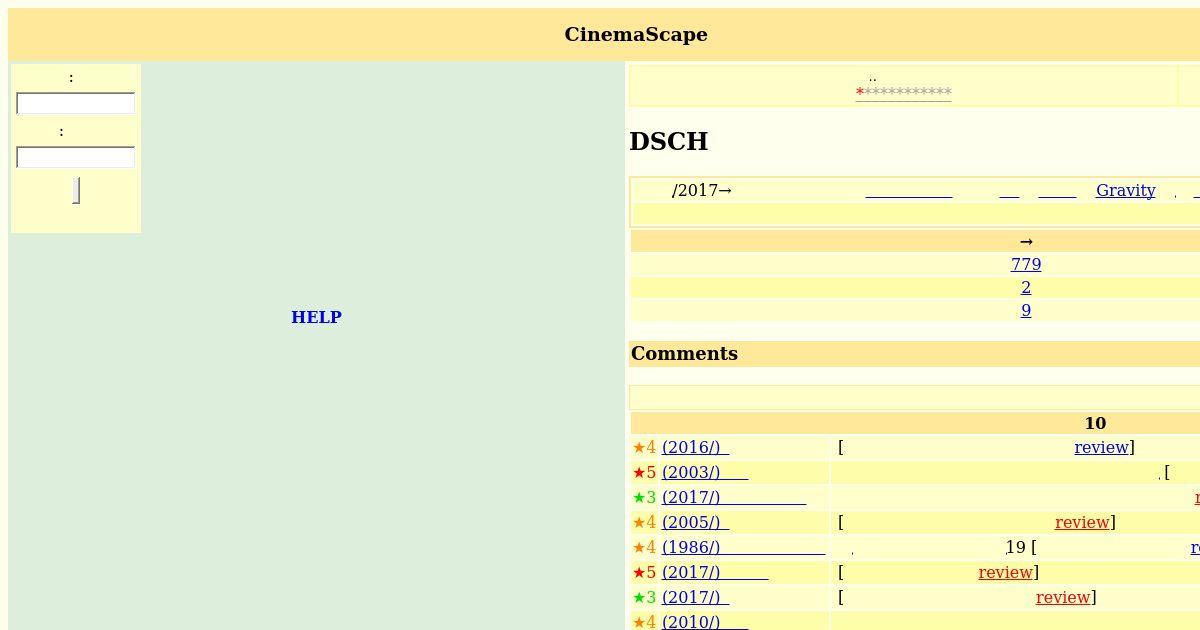Click the ★4 rating beside (2016/)

644,447
